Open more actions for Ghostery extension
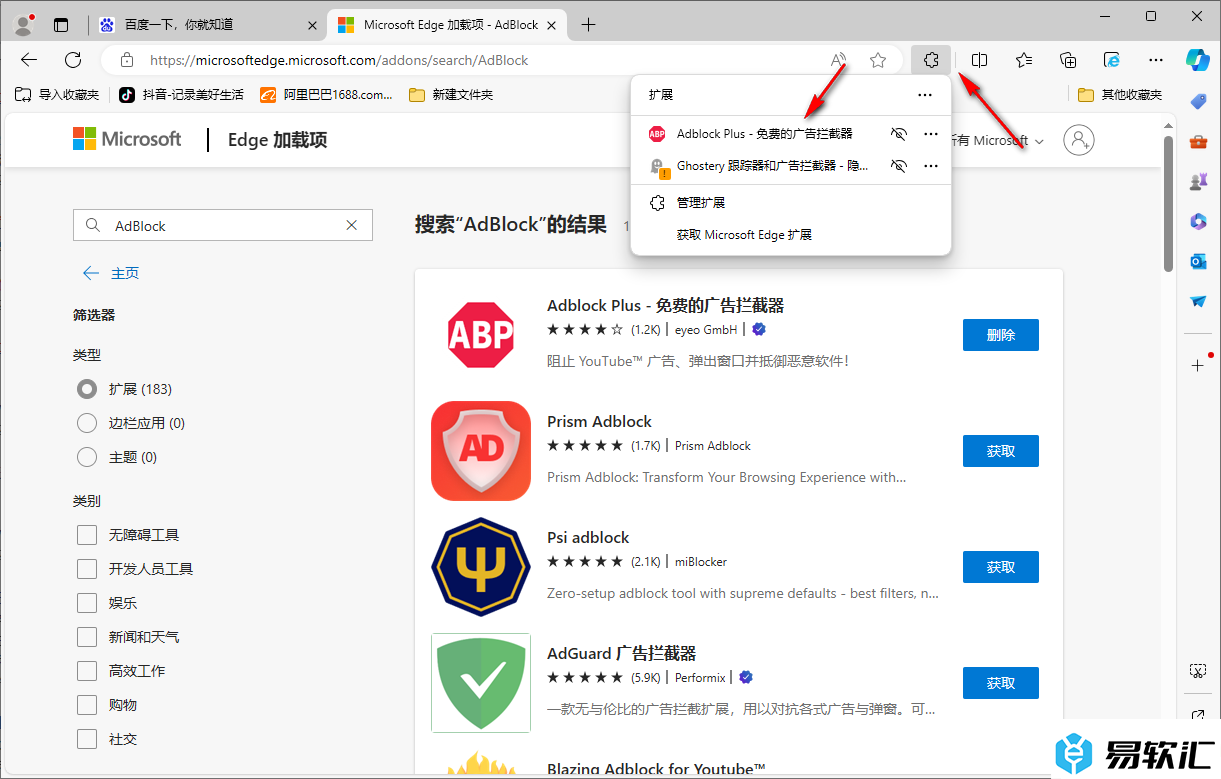Screen dimensions: 1221x779 click(x=931, y=166)
